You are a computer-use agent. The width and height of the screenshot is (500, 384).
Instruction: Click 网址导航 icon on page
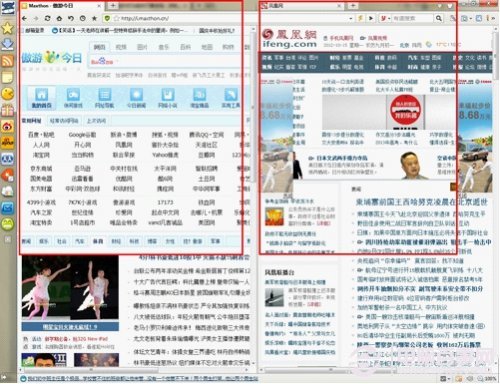104,98
